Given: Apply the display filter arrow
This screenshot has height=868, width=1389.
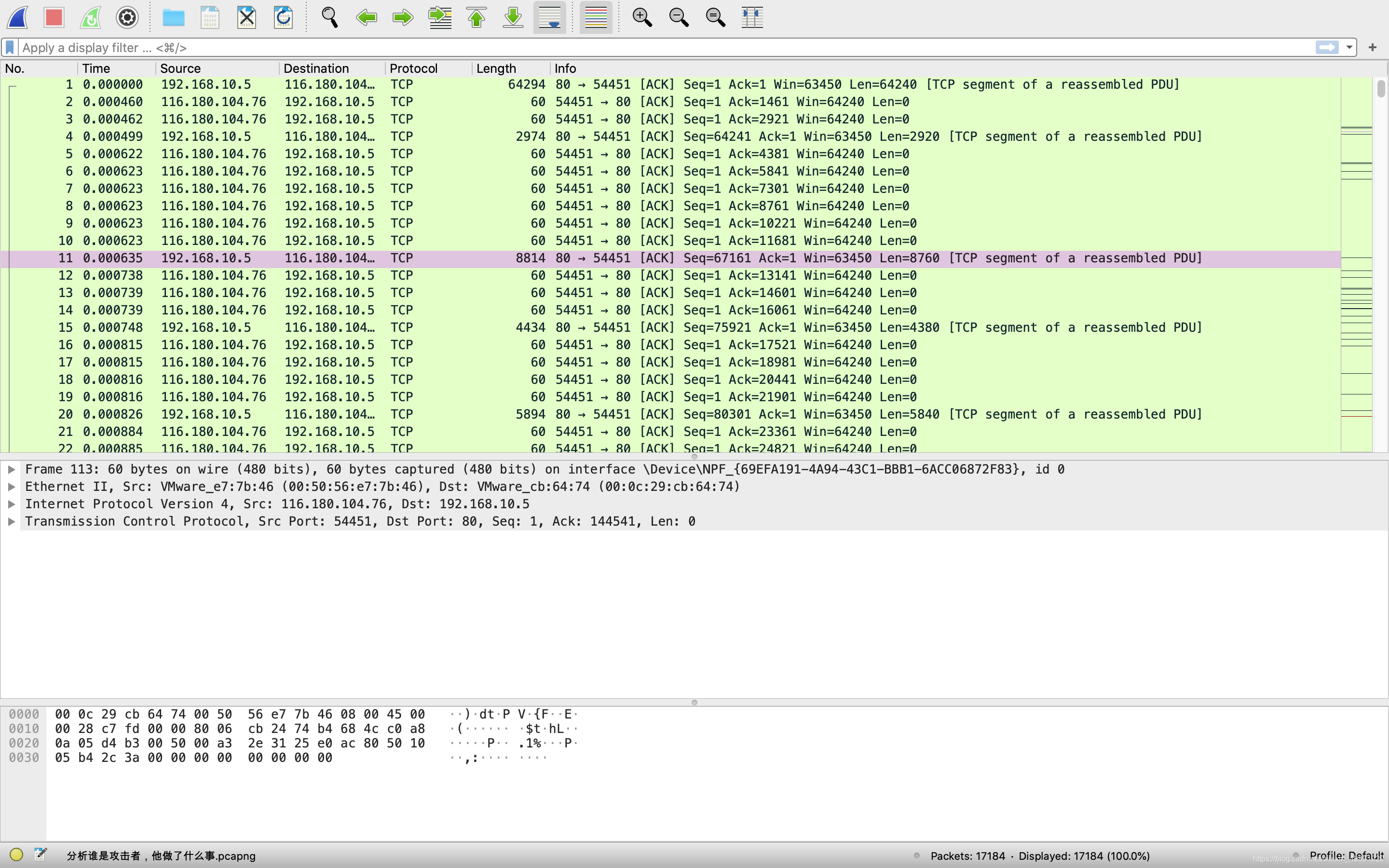Looking at the screenshot, I should click(1326, 47).
